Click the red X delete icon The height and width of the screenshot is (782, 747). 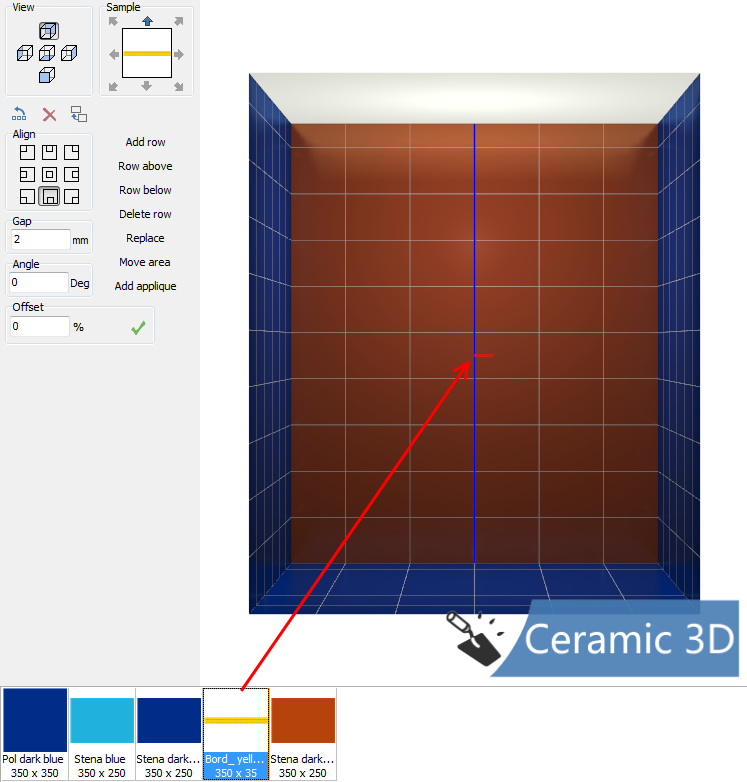pos(49,115)
